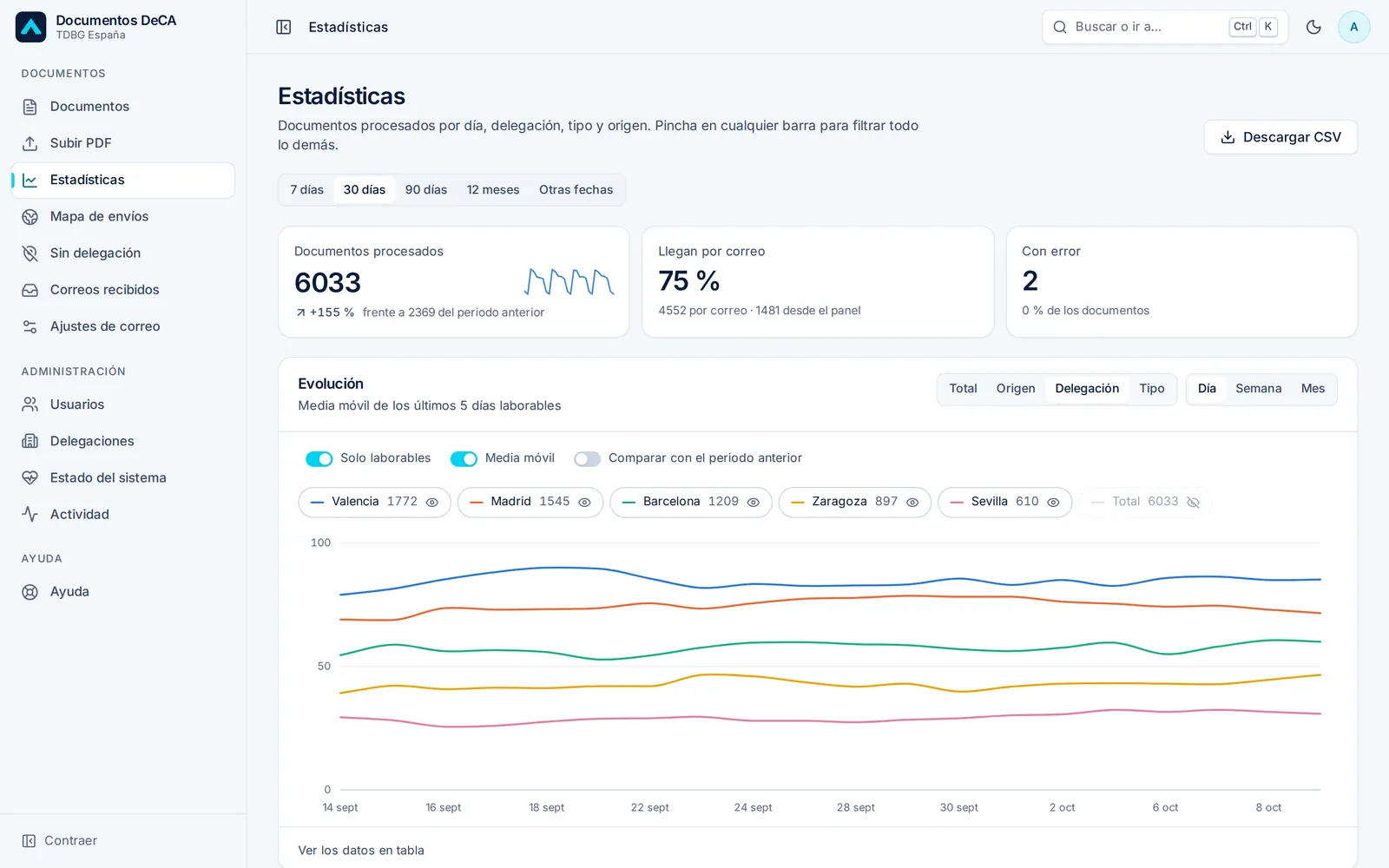Hide the Sevilla series eye icon
The height and width of the screenshot is (868, 1389).
(x=1053, y=502)
